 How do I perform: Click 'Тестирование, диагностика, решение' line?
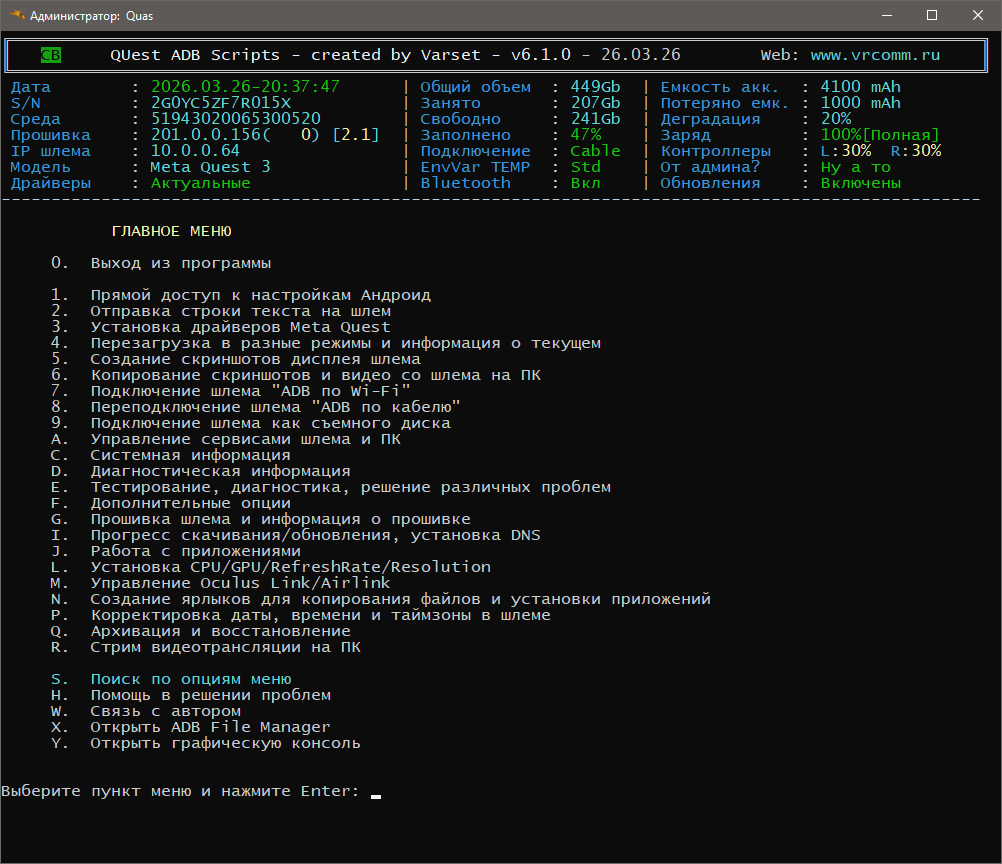(351, 487)
